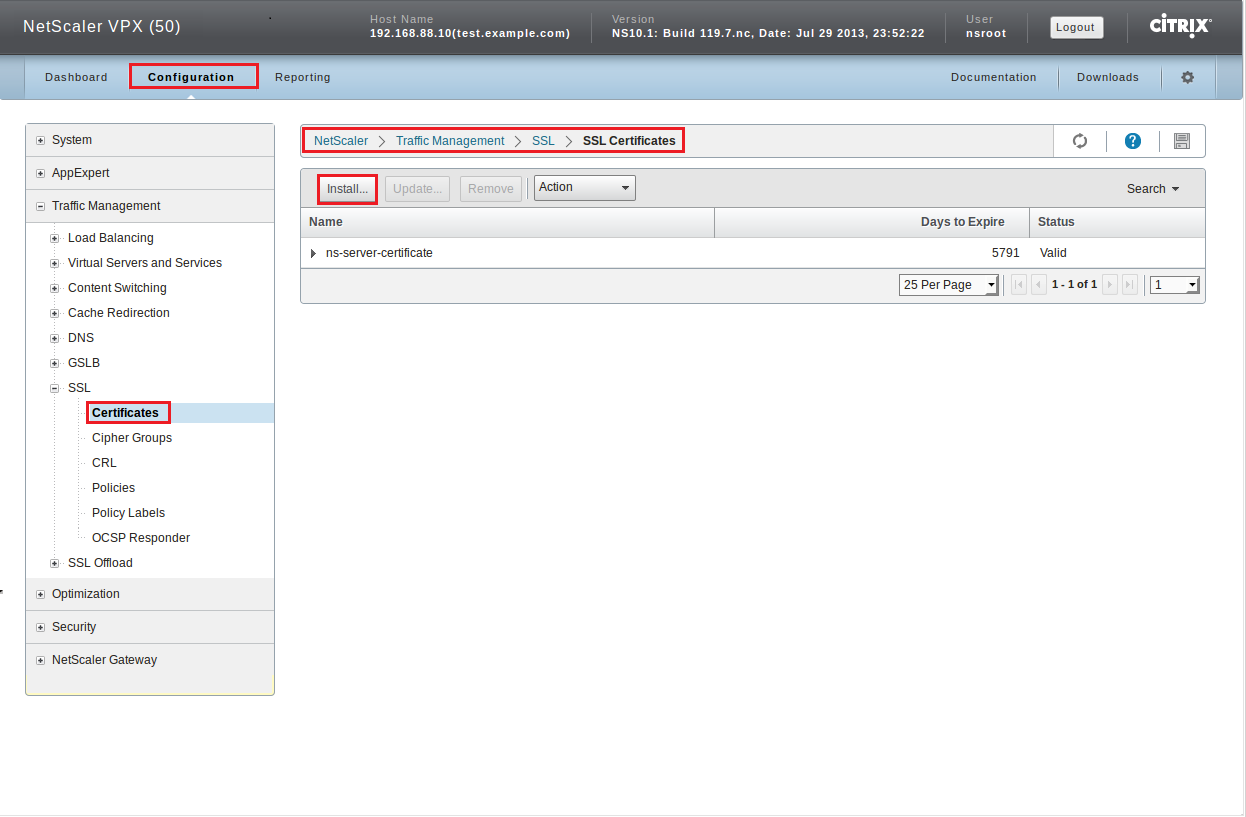Screen dimensions: 1246x817
Task: Click the Logout button
Action: point(1076,27)
